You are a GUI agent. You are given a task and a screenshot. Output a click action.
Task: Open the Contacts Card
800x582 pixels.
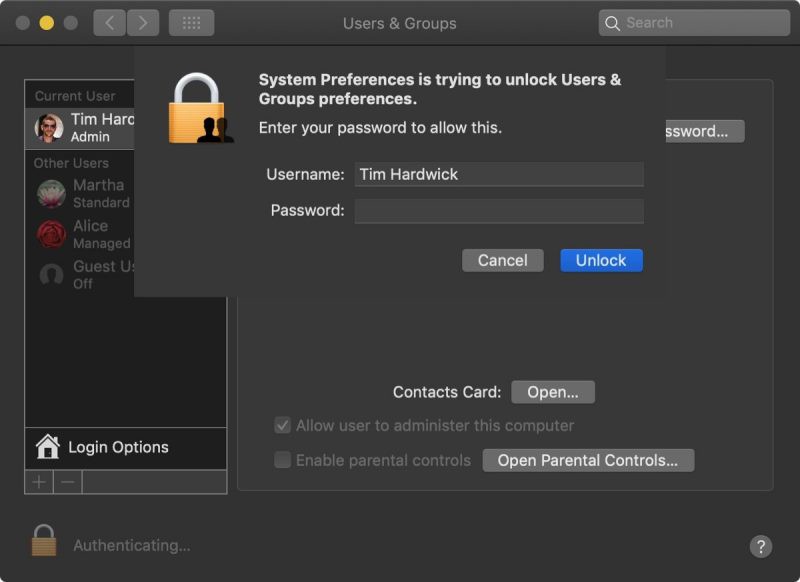pyautogui.click(x=553, y=391)
